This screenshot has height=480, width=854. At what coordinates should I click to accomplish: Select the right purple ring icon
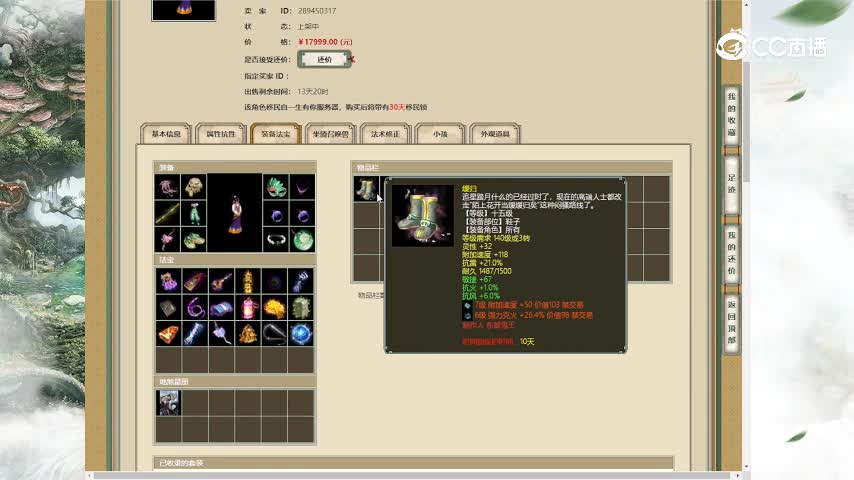coord(302,214)
